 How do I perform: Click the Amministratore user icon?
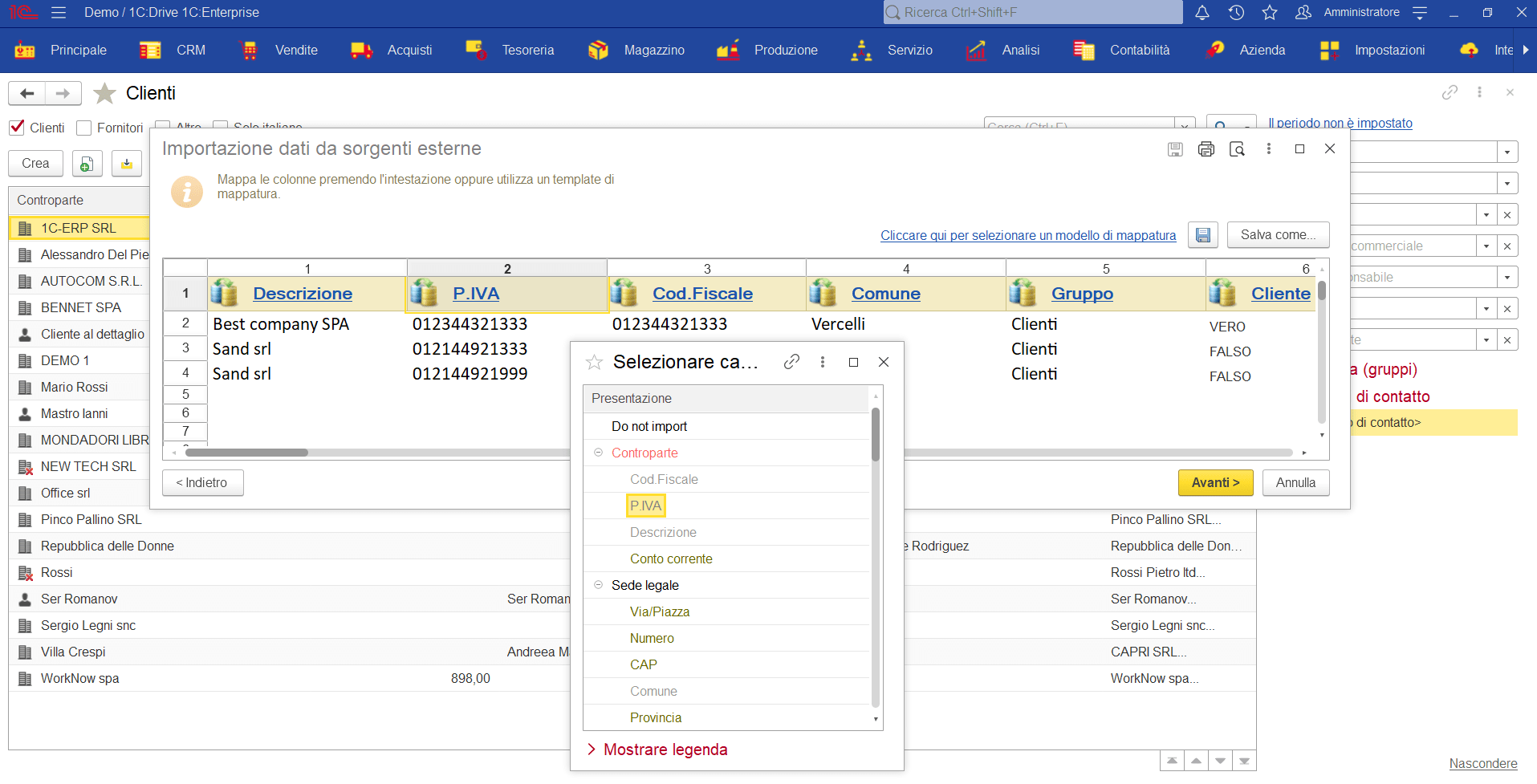(x=1303, y=12)
